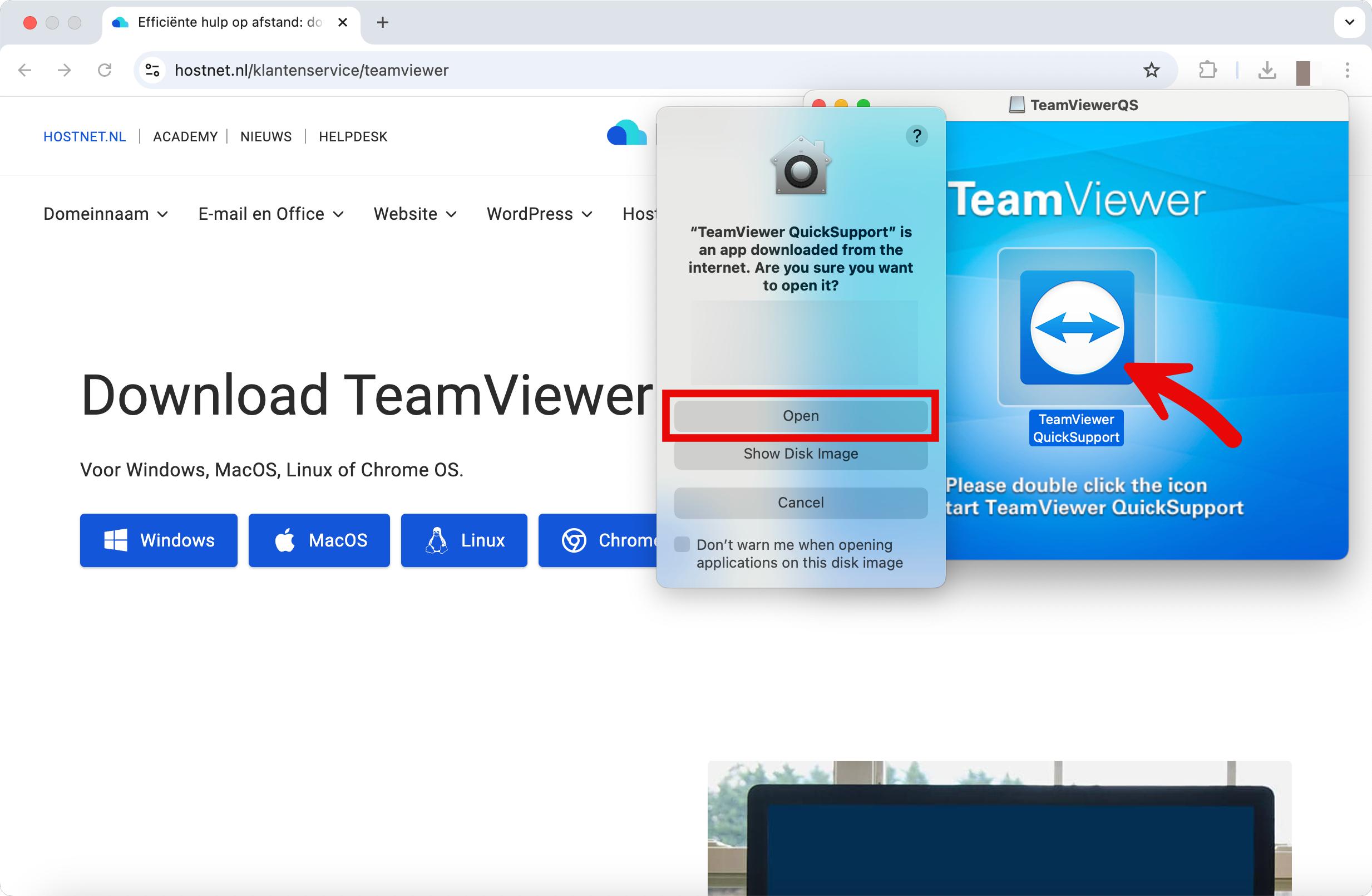The image size is (1372, 896).
Task: Check Don't warn me when opening applications
Action: pyautogui.click(x=682, y=544)
